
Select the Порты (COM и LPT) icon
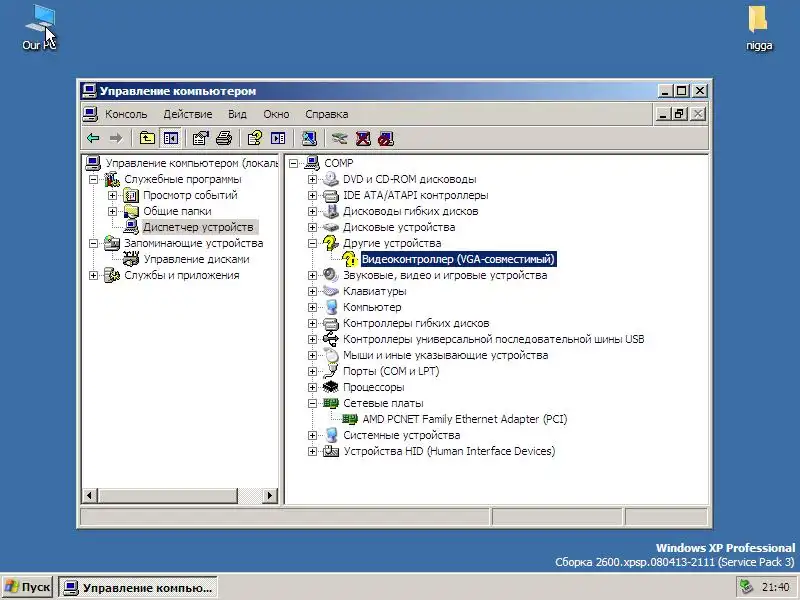click(x=331, y=371)
